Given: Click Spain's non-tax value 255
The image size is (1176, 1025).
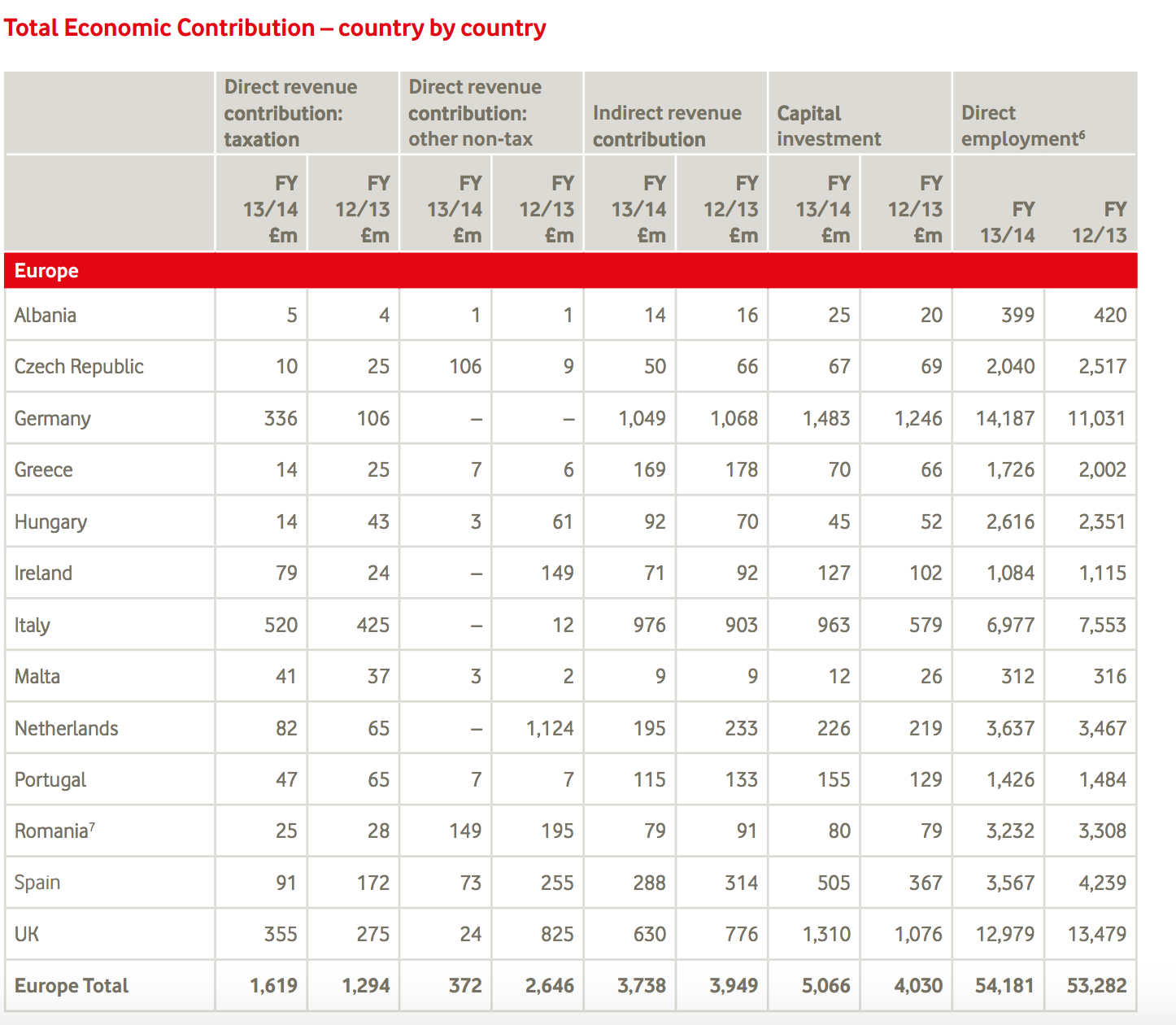Looking at the screenshot, I should (x=557, y=883).
